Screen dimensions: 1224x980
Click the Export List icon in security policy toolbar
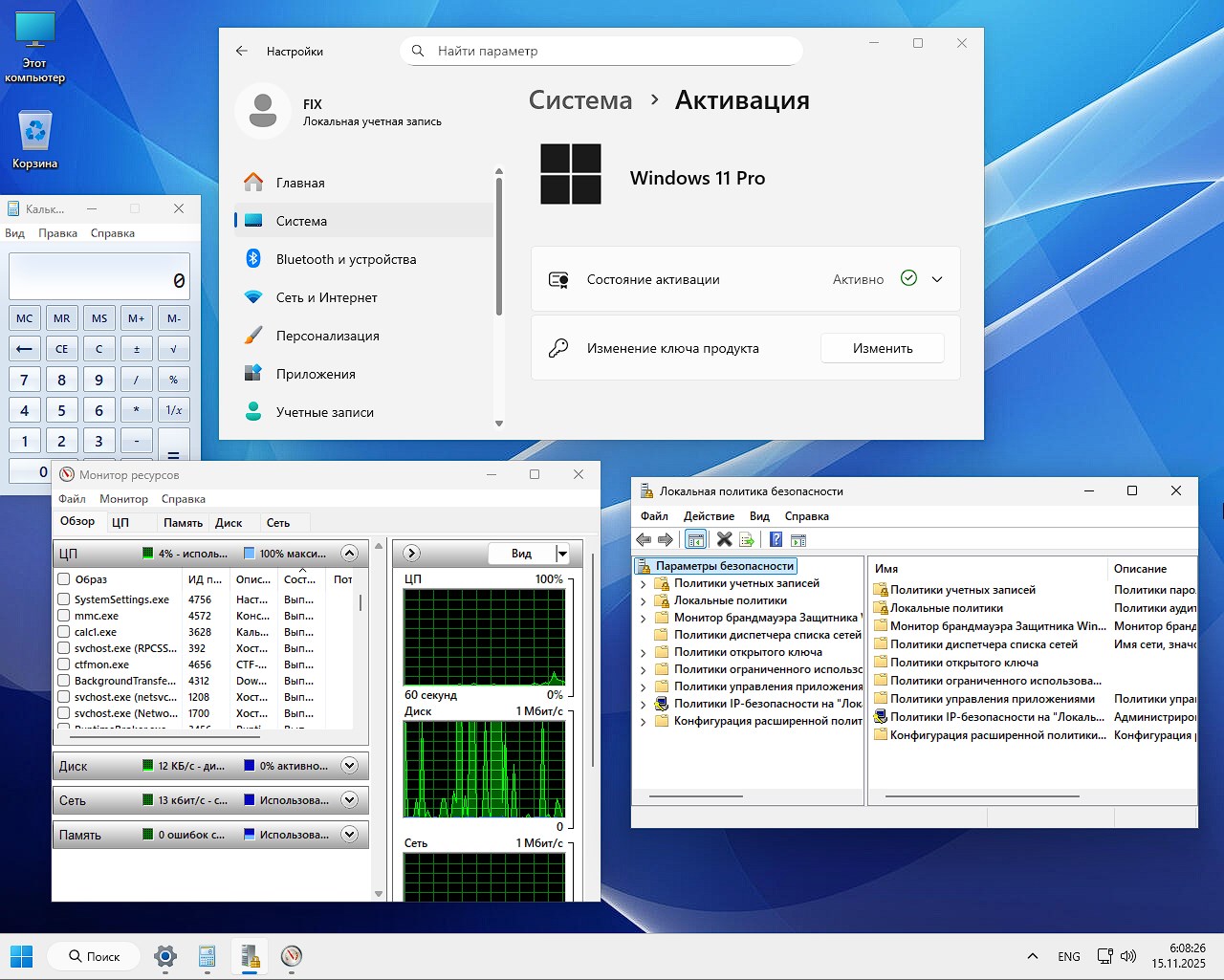(x=747, y=539)
